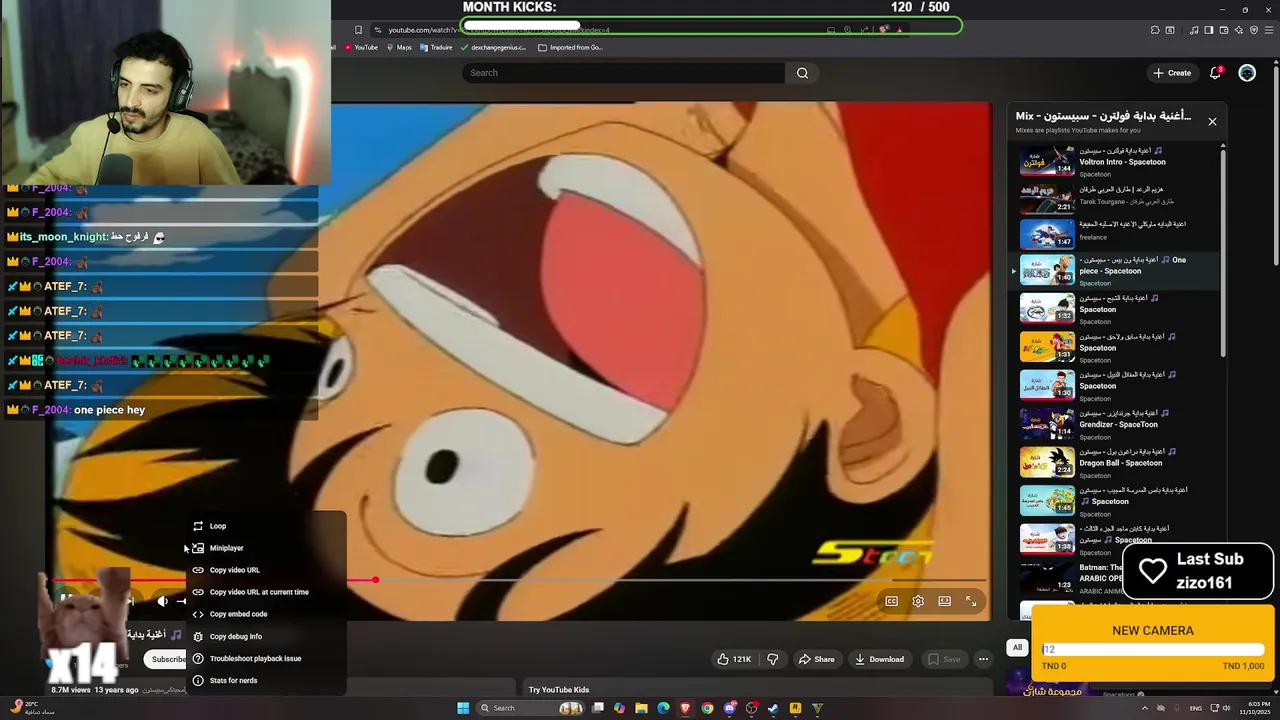Select Copy debug info entry
This screenshot has width=1280, height=720.
(265, 636)
